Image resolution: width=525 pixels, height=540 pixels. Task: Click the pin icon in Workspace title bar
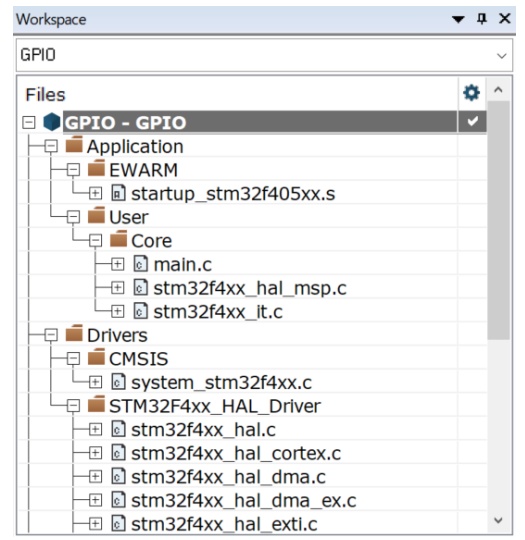(x=482, y=19)
